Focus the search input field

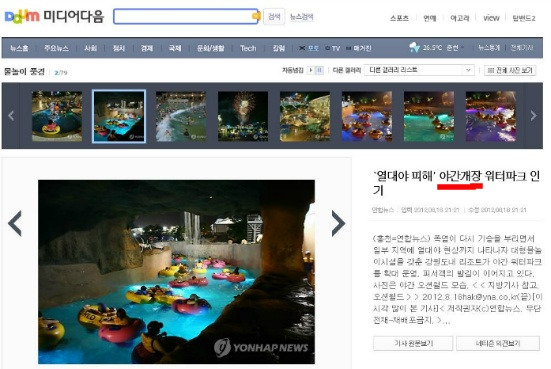click(x=186, y=17)
